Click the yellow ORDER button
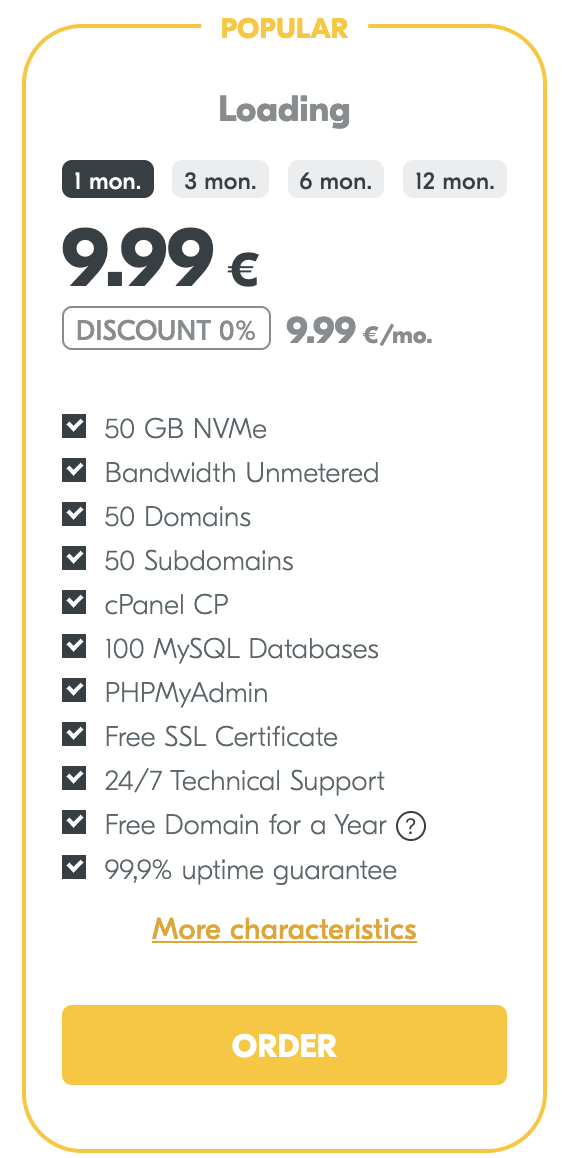This screenshot has height=1158, width=562. [284, 1045]
